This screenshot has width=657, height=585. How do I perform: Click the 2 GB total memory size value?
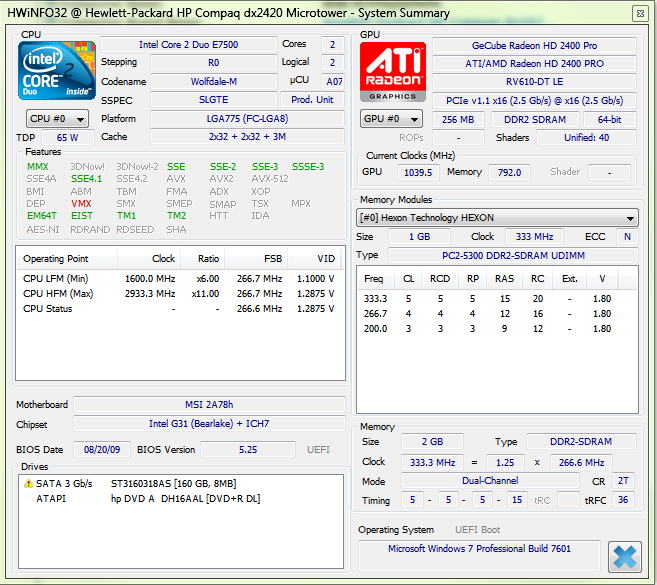(x=432, y=442)
